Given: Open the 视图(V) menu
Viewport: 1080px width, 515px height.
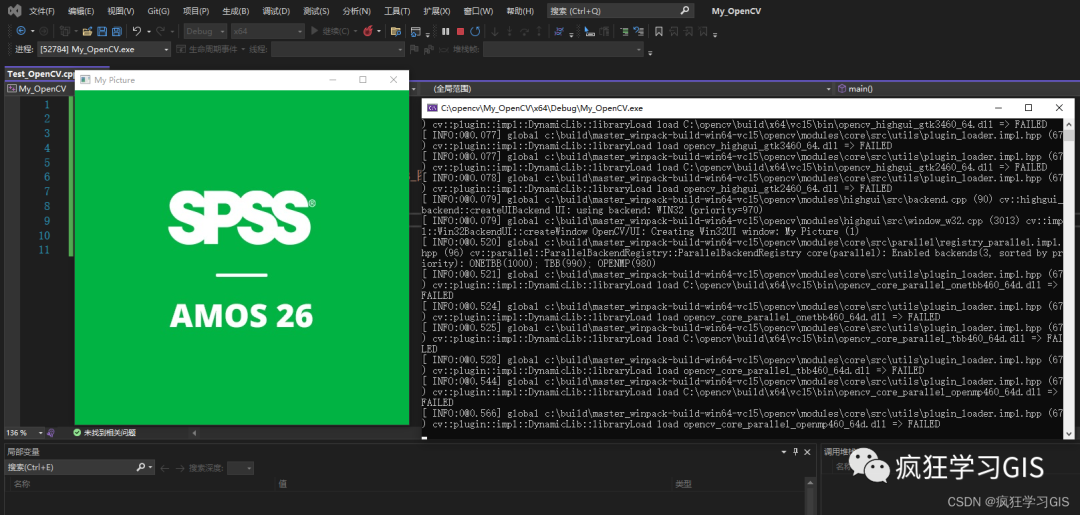Looking at the screenshot, I should tap(121, 11).
